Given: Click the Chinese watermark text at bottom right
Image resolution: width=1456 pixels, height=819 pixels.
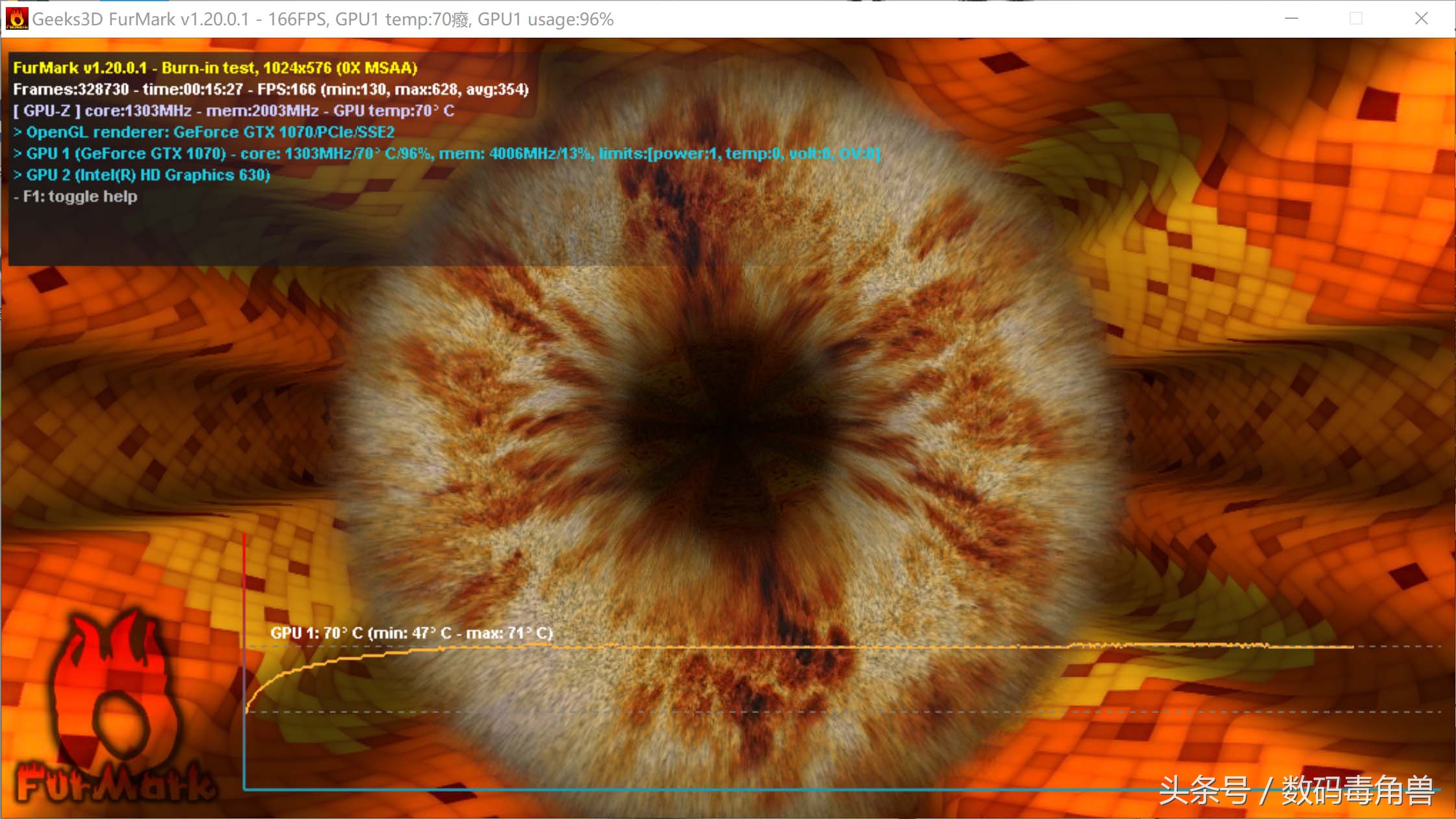Looking at the screenshot, I should pos(1296,790).
